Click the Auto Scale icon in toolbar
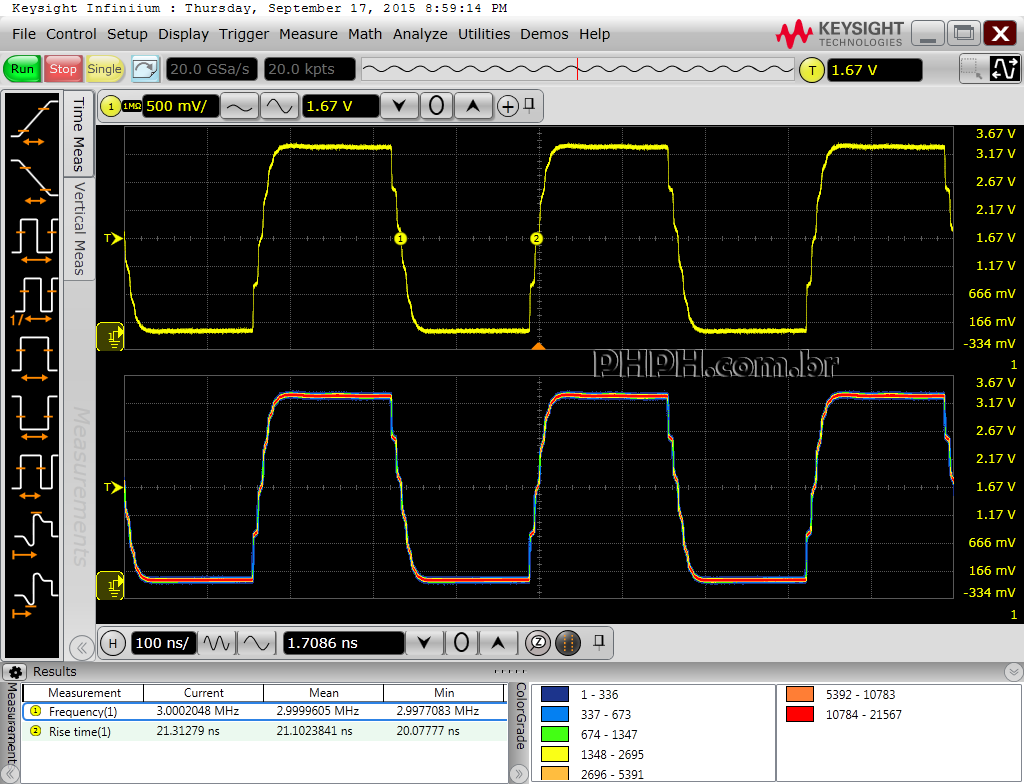The height and width of the screenshot is (784, 1024). (1003, 69)
